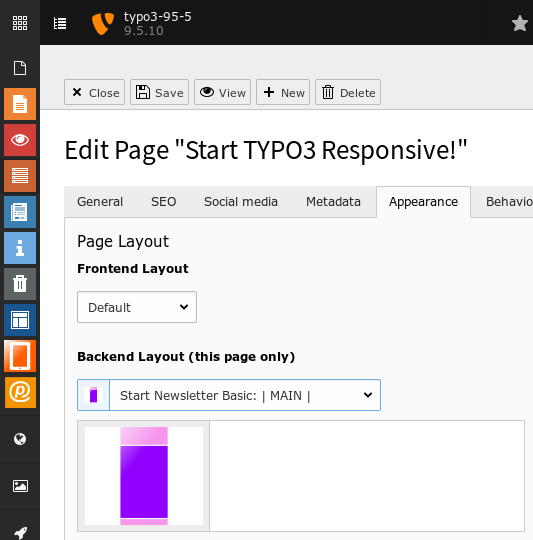The width and height of the screenshot is (533, 540).
Task: Switch to the SEO tab
Action: pyautogui.click(x=164, y=202)
